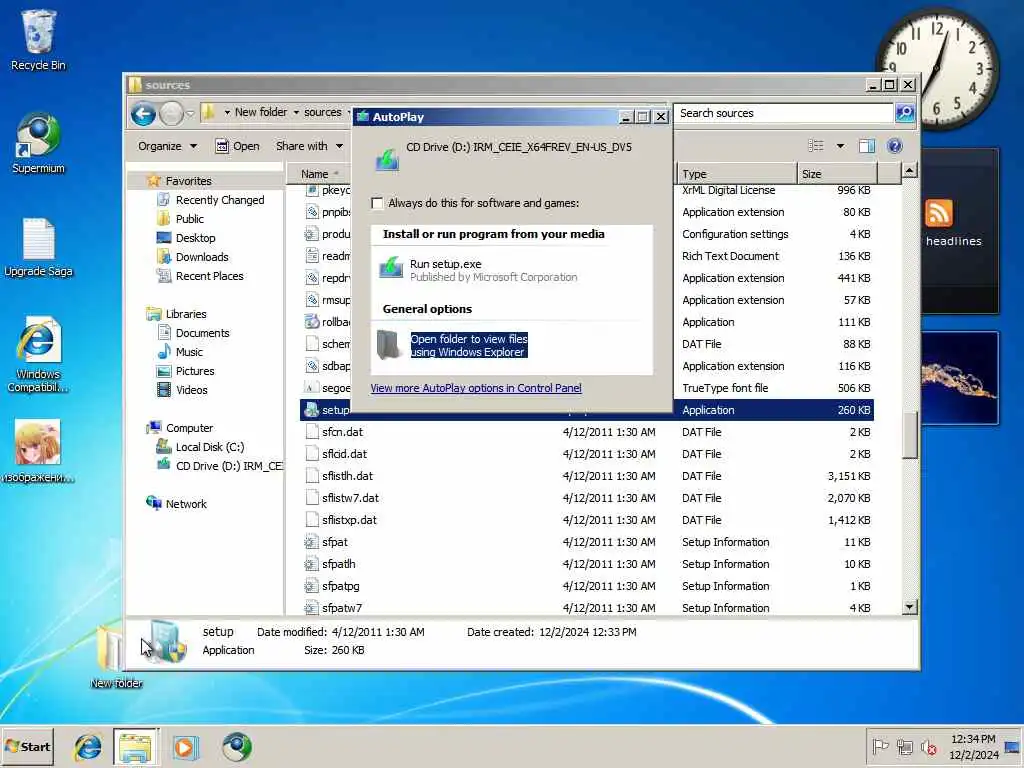Select the sflistw7.dat file
This screenshot has width=1024, height=768.
587,498
